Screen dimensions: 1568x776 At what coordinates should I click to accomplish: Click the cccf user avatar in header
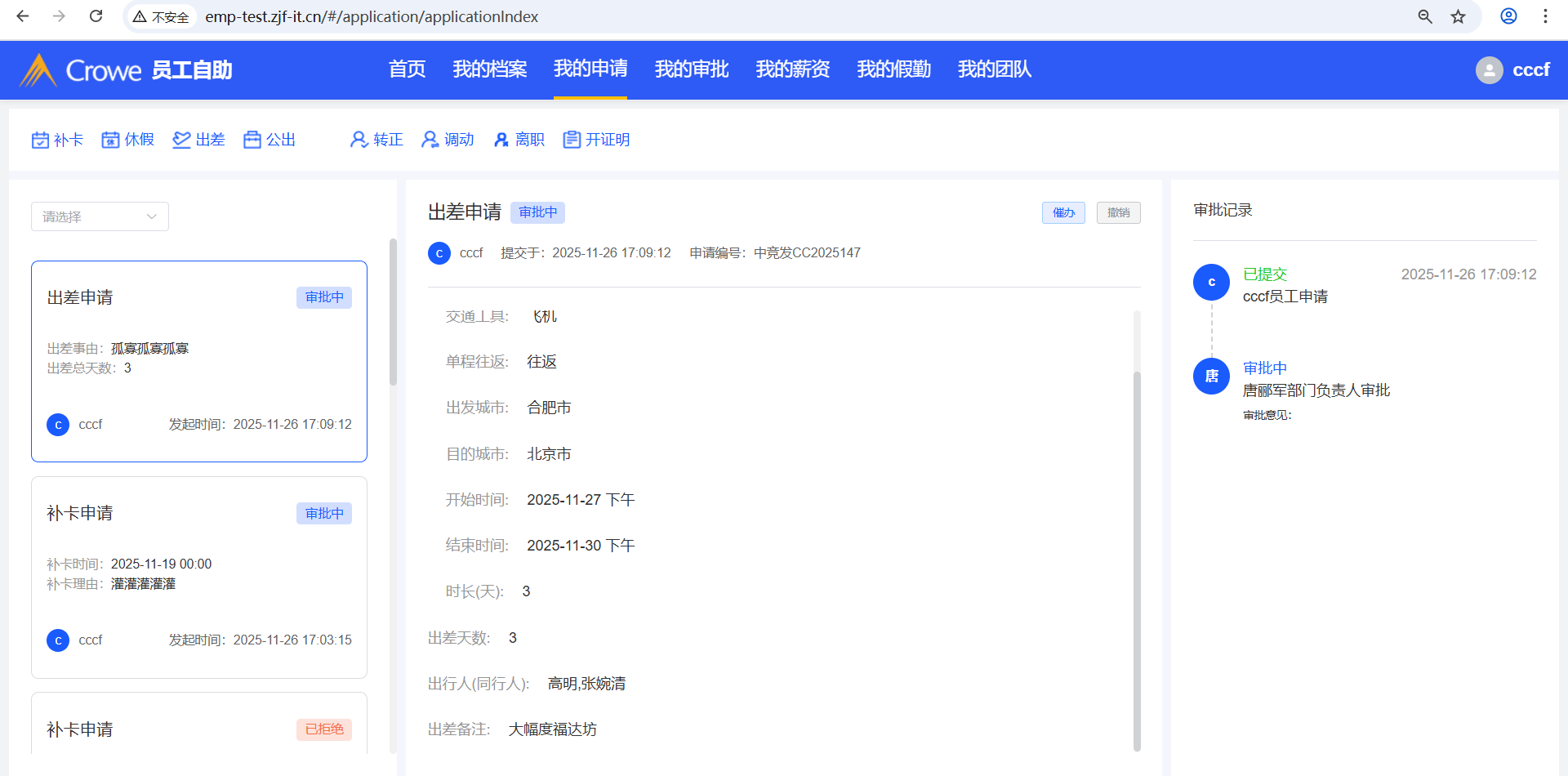pyautogui.click(x=1489, y=70)
